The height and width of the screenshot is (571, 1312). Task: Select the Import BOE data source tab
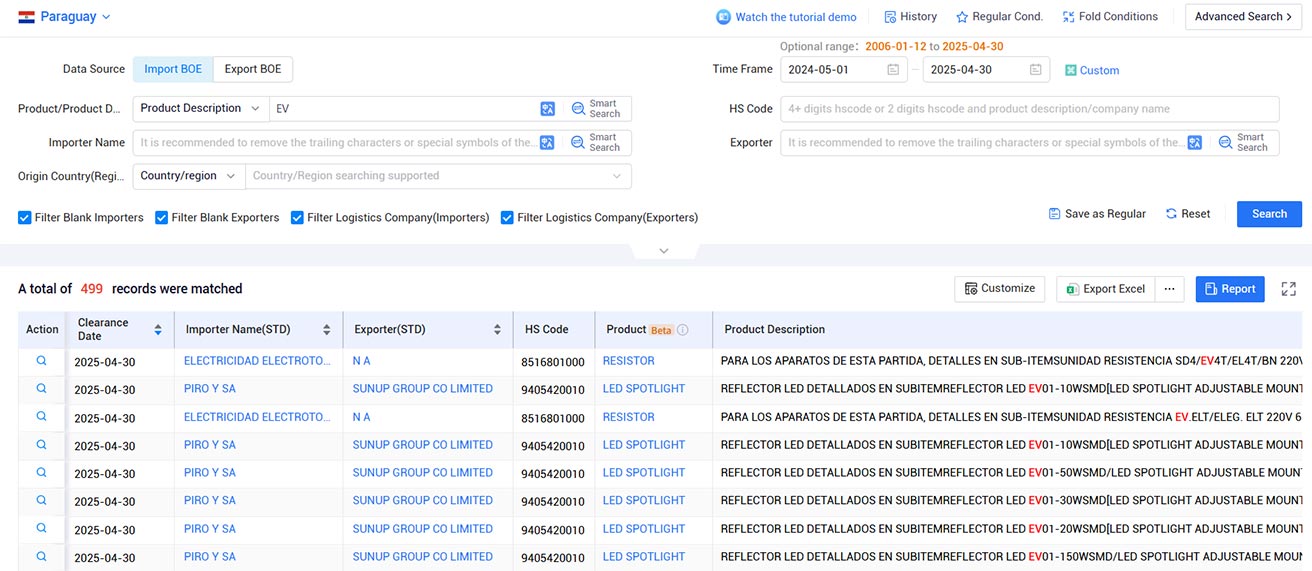click(173, 69)
